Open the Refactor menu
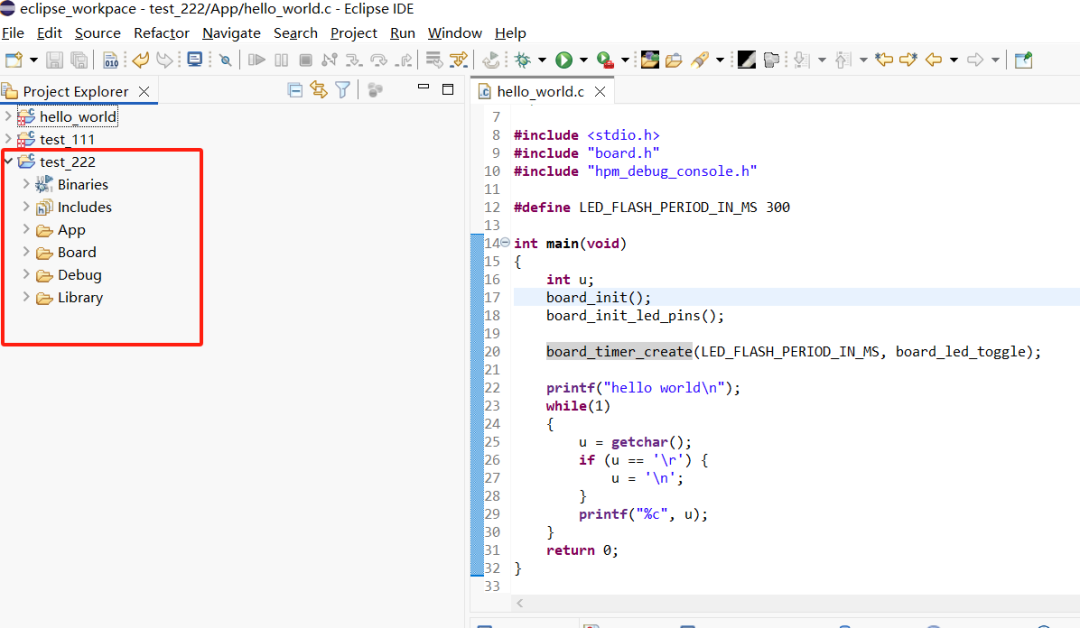 161,33
